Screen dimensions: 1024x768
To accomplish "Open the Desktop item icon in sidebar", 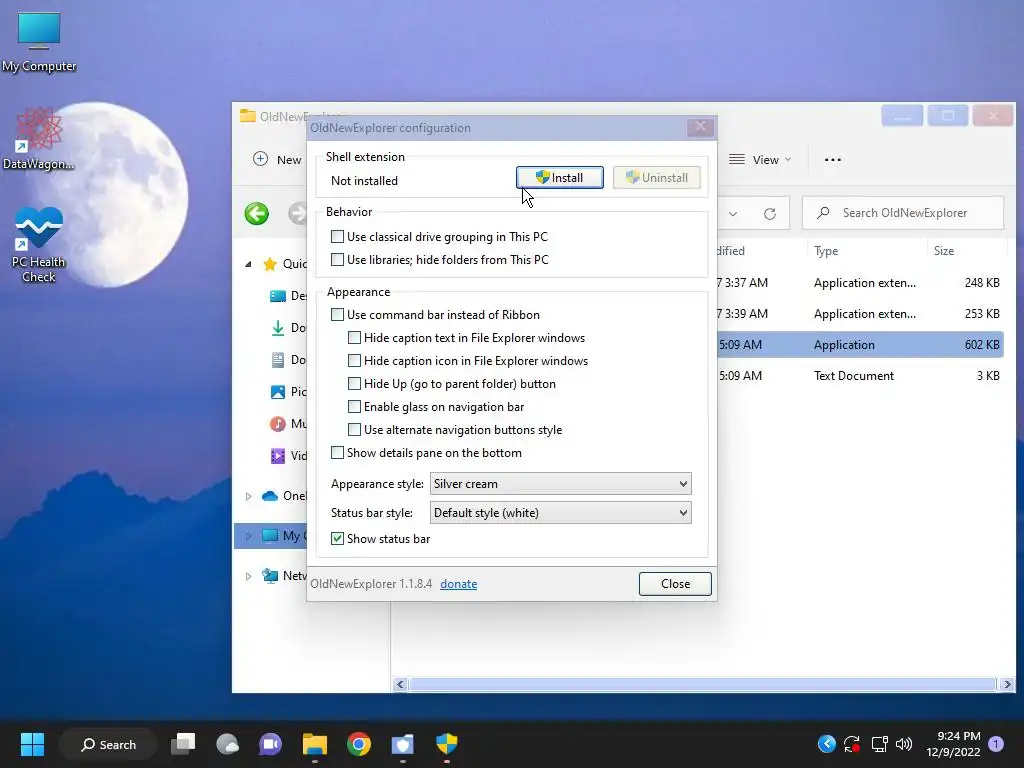I will click(278, 296).
